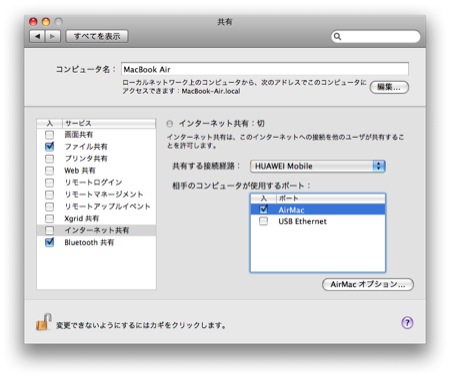Check the インターネット共有 service checkbox
Screen dimensions: 450x377
[x=49, y=230]
